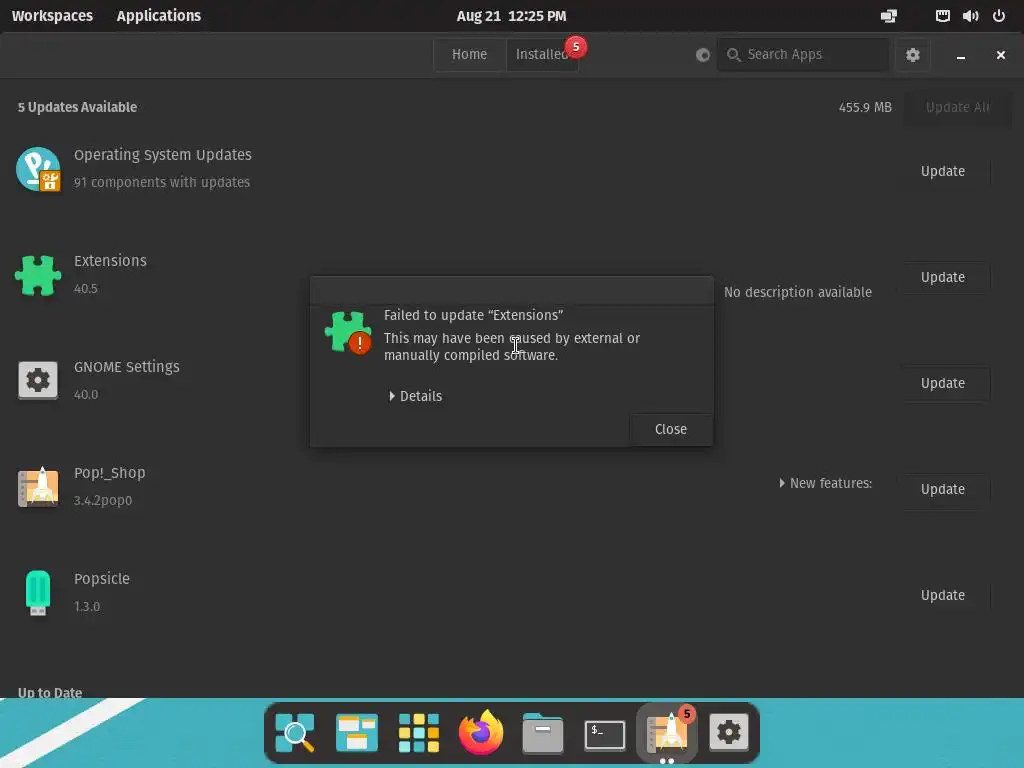
Task: Click the GNOME Settings gear icon in list
Action: (38, 380)
